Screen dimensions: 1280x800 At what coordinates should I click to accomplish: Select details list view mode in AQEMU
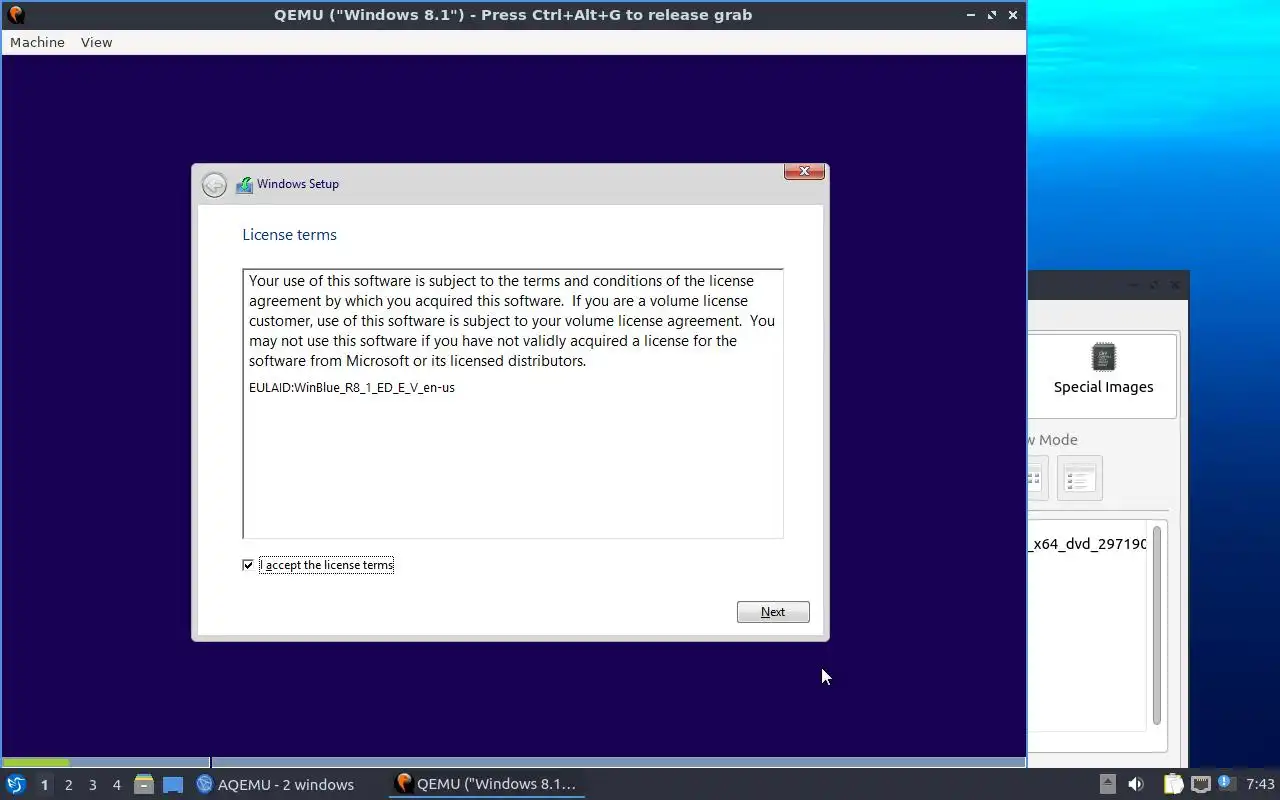click(1079, 478)
